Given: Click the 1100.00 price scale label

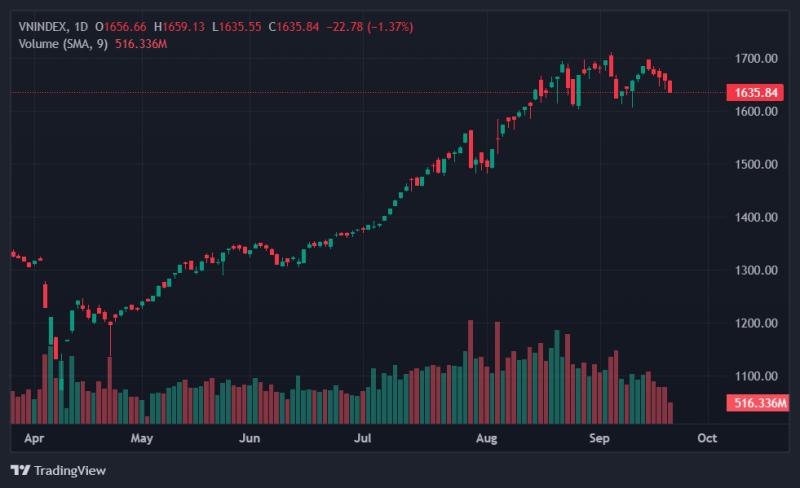Looking at the screenshot, I should (x=756, y=376).
